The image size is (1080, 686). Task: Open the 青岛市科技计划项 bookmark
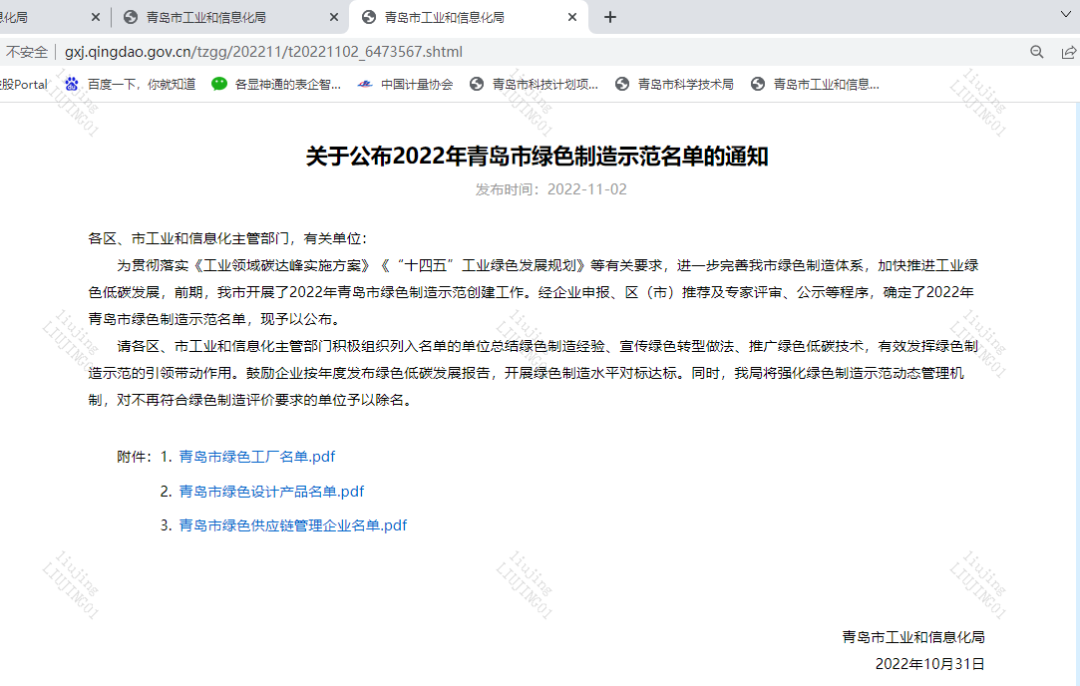pos(534,84)
